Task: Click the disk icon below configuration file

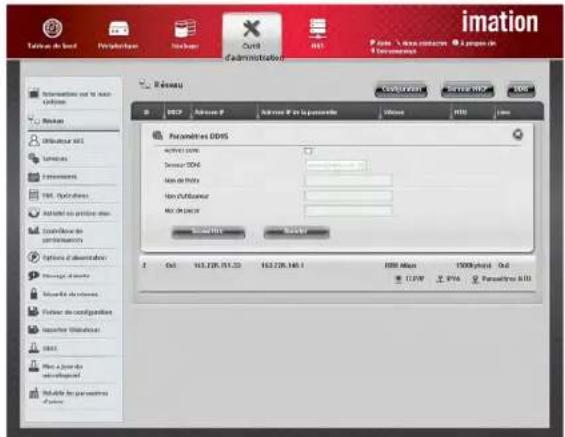Action: tap(34, 329)
